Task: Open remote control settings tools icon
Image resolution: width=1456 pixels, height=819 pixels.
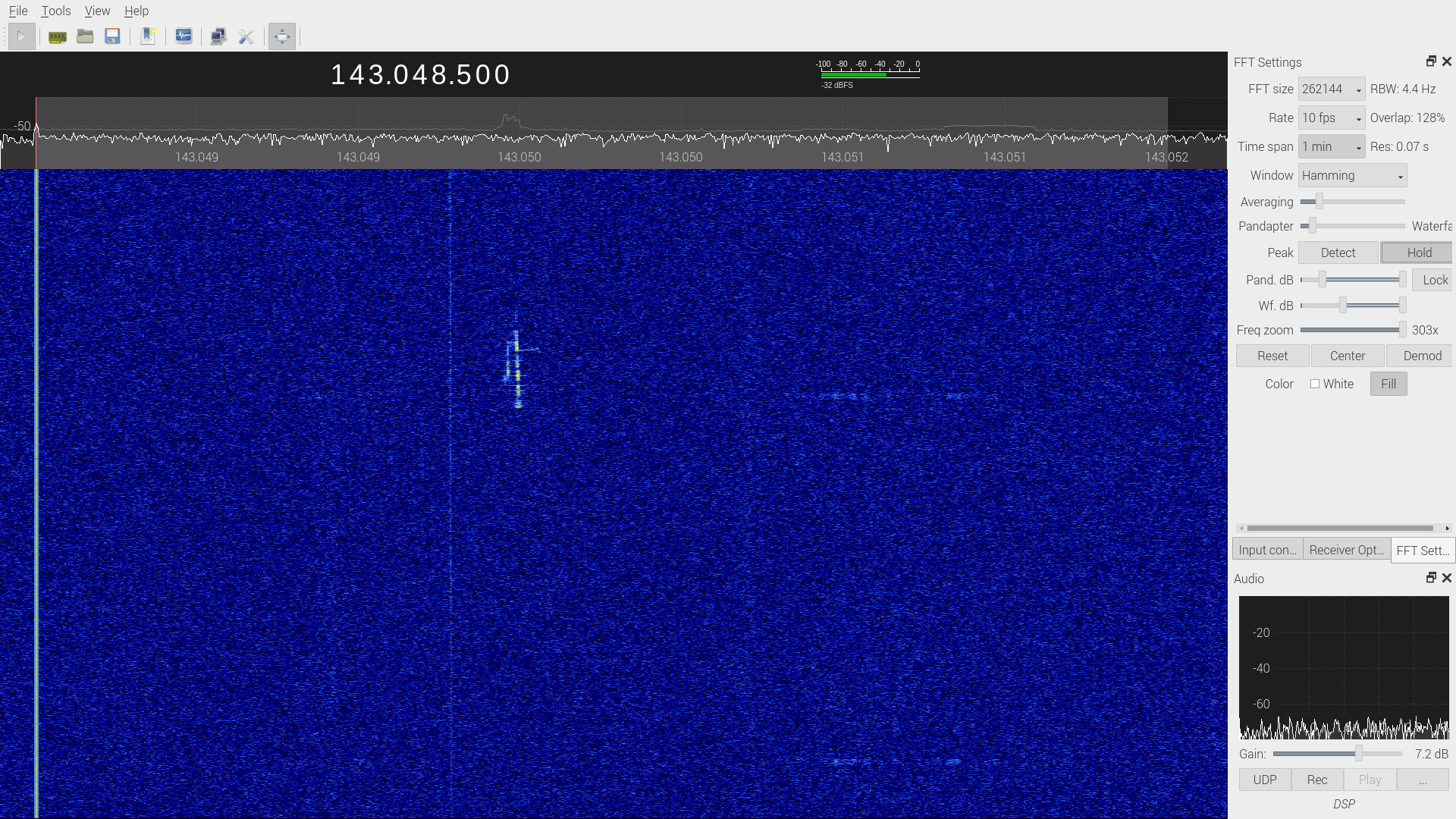Action: coord(246,36)
